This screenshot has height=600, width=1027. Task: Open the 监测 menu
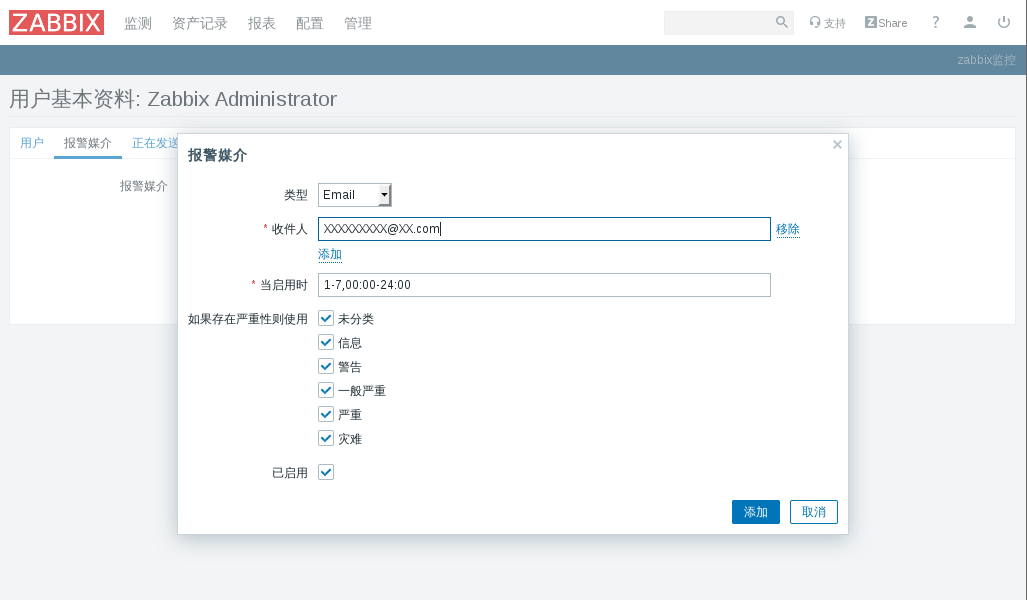[138, 24]
